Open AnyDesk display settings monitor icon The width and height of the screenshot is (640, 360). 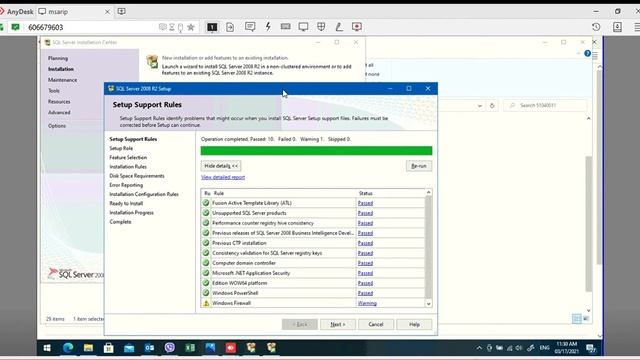point(303,27)
